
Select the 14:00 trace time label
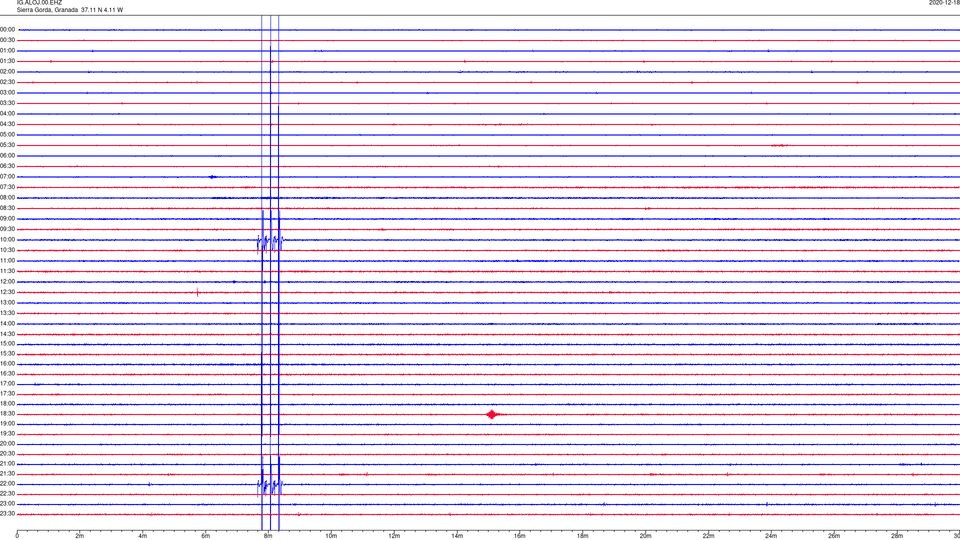point(7,324)
